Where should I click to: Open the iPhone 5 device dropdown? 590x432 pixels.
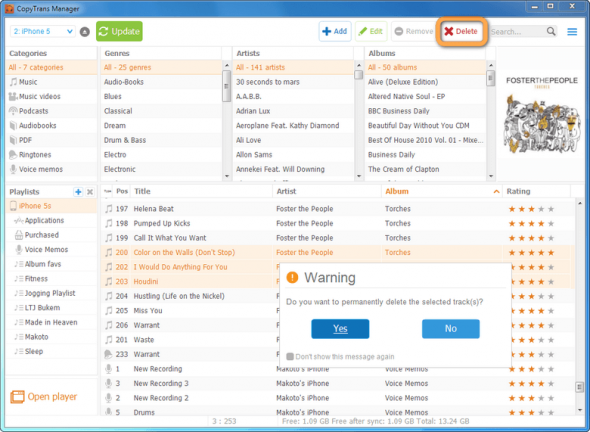[43, 31]
